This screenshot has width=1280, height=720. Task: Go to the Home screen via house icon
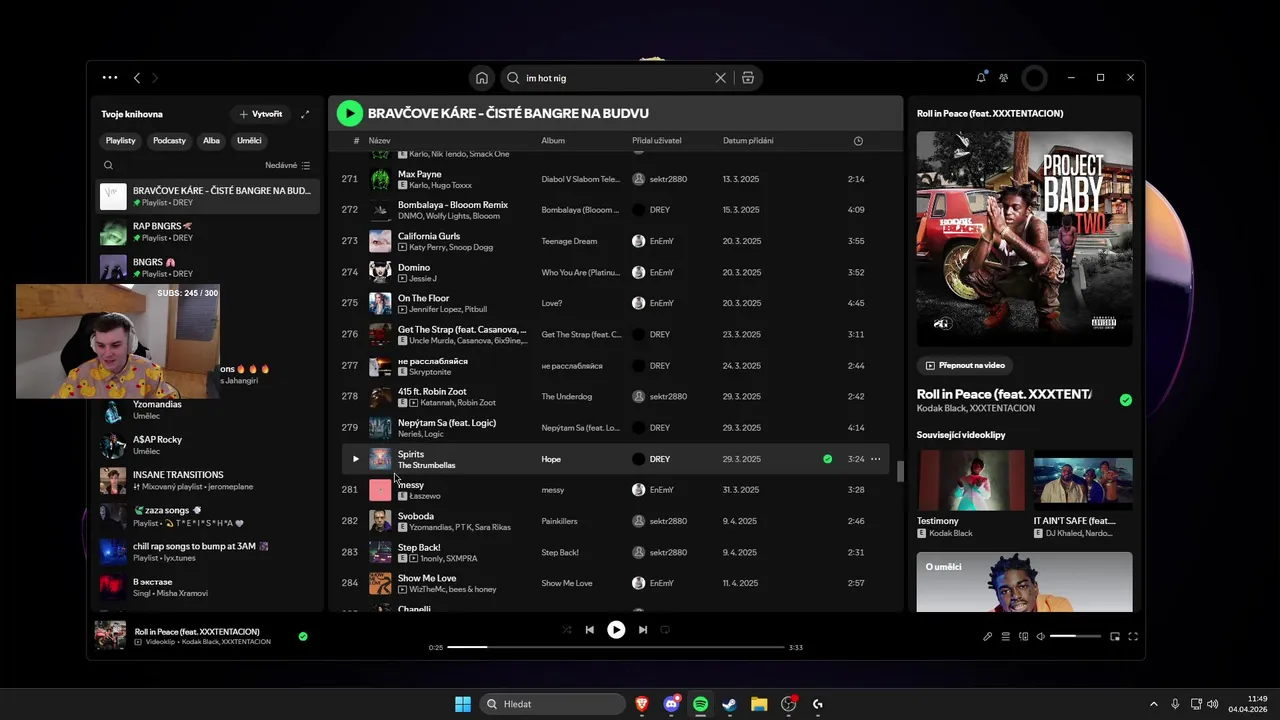tap(482, 78)
